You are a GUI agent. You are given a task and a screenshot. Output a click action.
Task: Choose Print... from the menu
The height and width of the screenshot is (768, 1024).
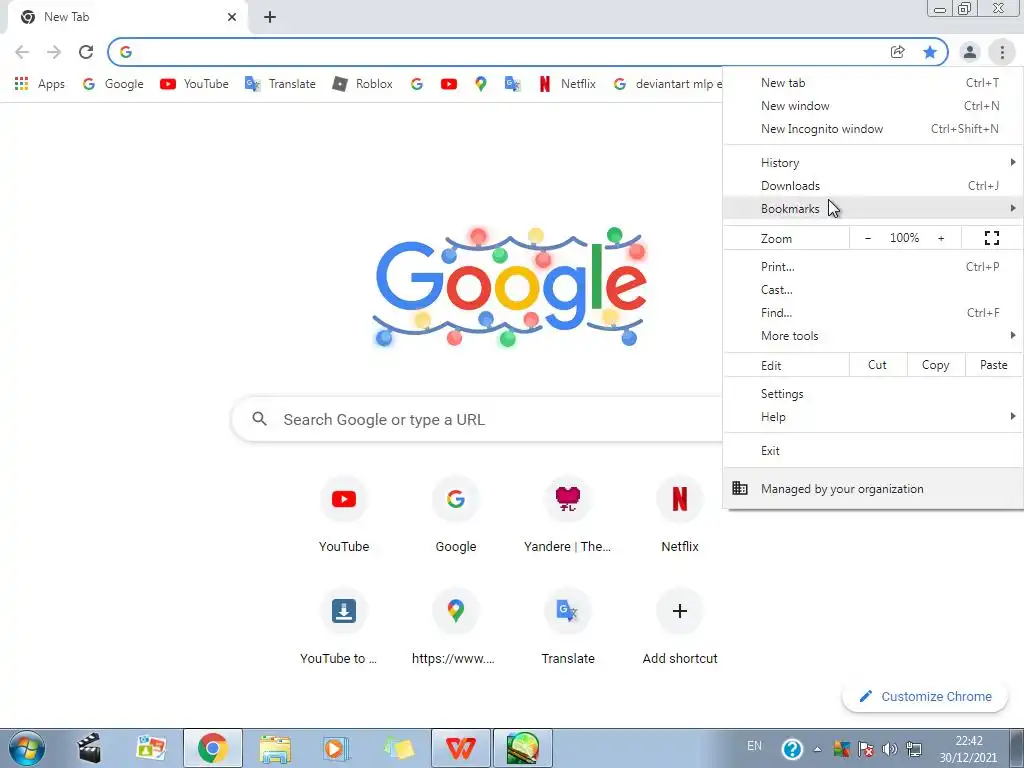coord(873,266)
